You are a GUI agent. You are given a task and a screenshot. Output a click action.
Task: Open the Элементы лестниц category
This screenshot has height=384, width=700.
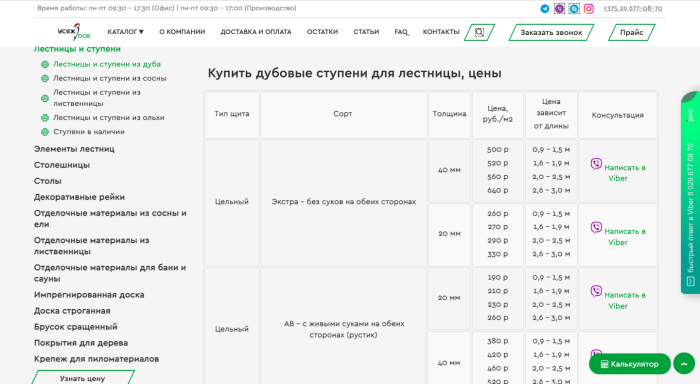point(74,149)
